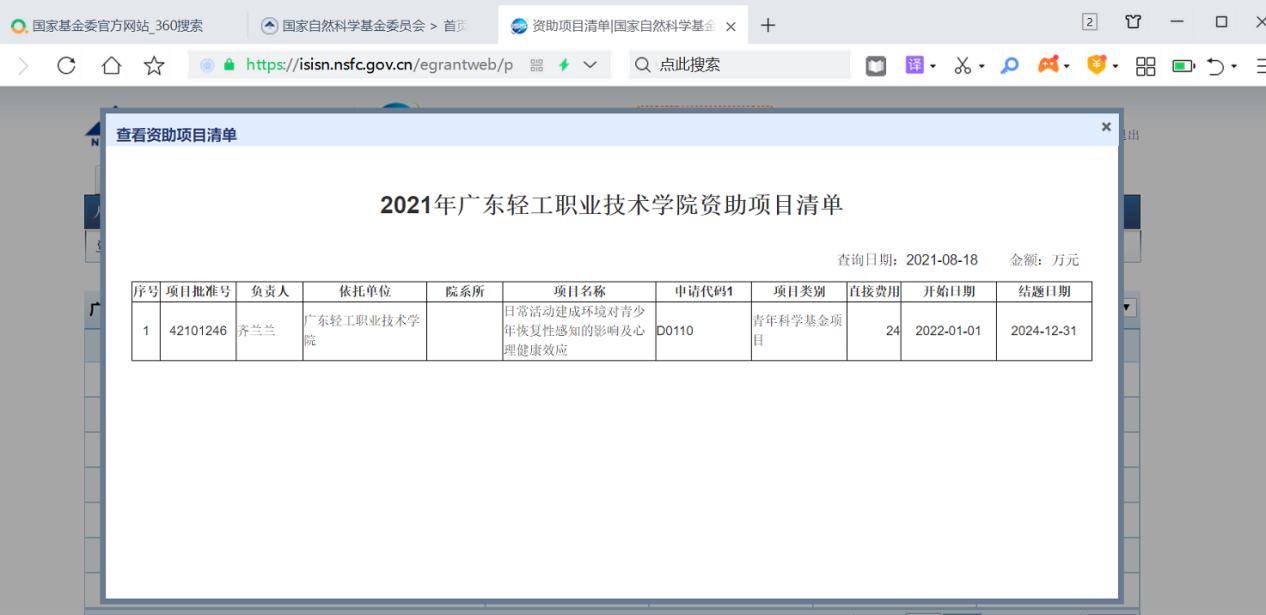Open the undo closed tab dropdown
The height and width of the screenshot is (615, 1266).
coord(1234,66)
